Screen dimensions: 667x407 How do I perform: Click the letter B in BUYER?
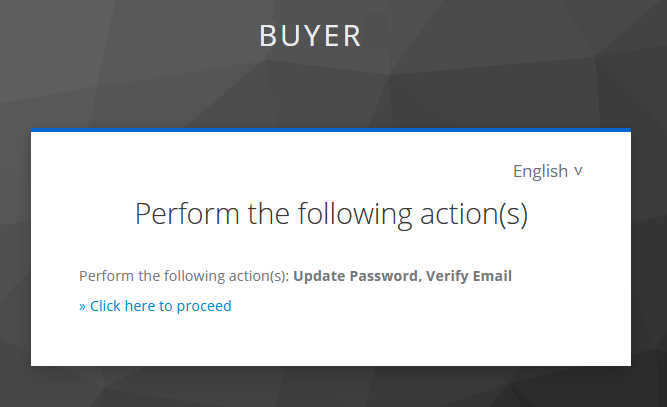click(x=267, y=36)
